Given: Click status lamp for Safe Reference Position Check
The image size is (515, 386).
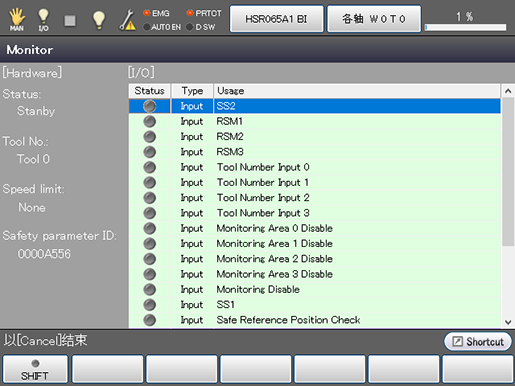Looking at the screenshot, I should tap(150, 320).
